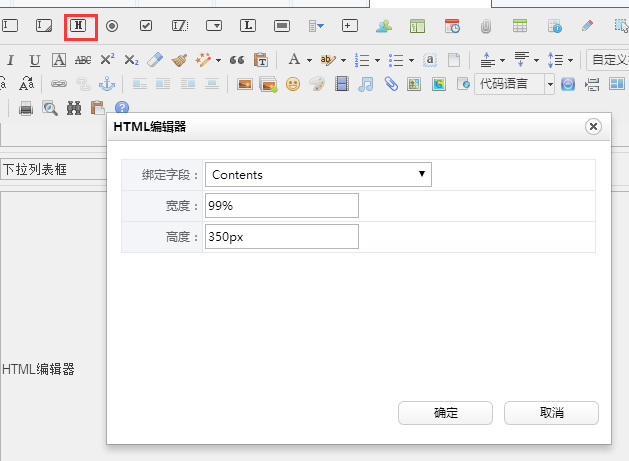The width and height of the screenshot is (629, 461).
Task: Insert a checkbox control
Action: click(146, 26)
